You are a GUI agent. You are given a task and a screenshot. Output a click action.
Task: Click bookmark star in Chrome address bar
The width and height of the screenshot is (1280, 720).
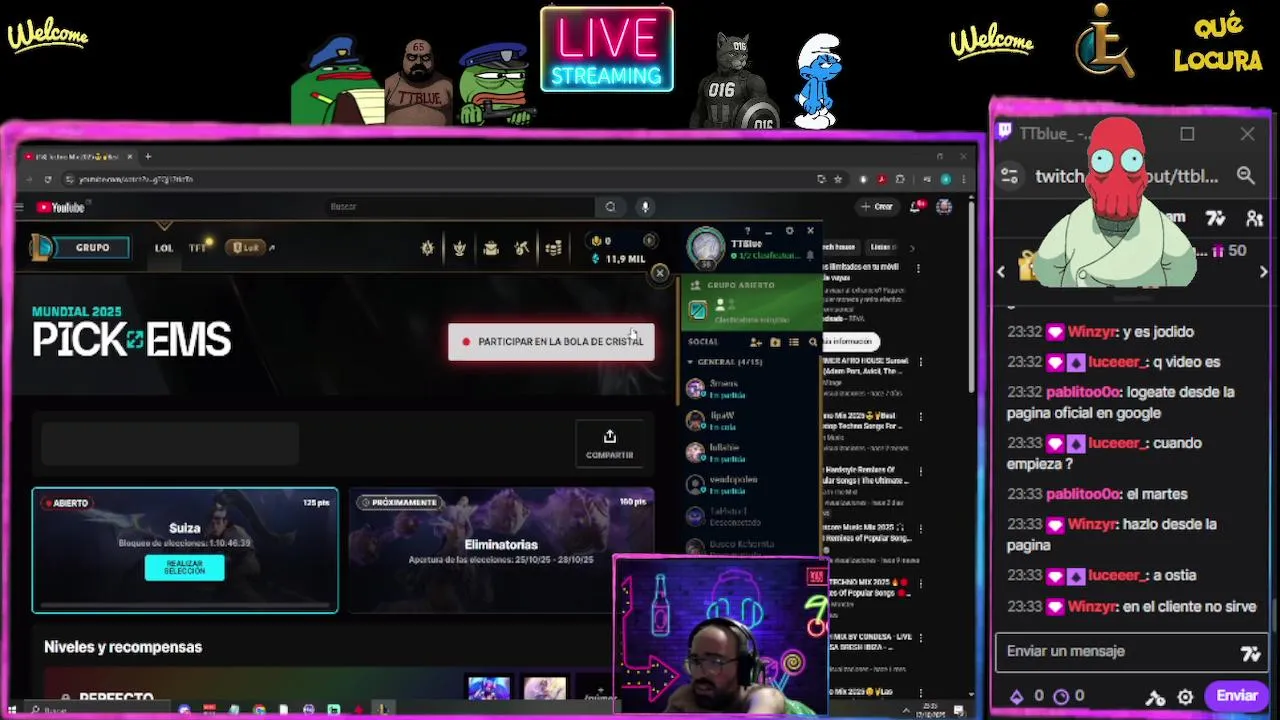point(837,180)
